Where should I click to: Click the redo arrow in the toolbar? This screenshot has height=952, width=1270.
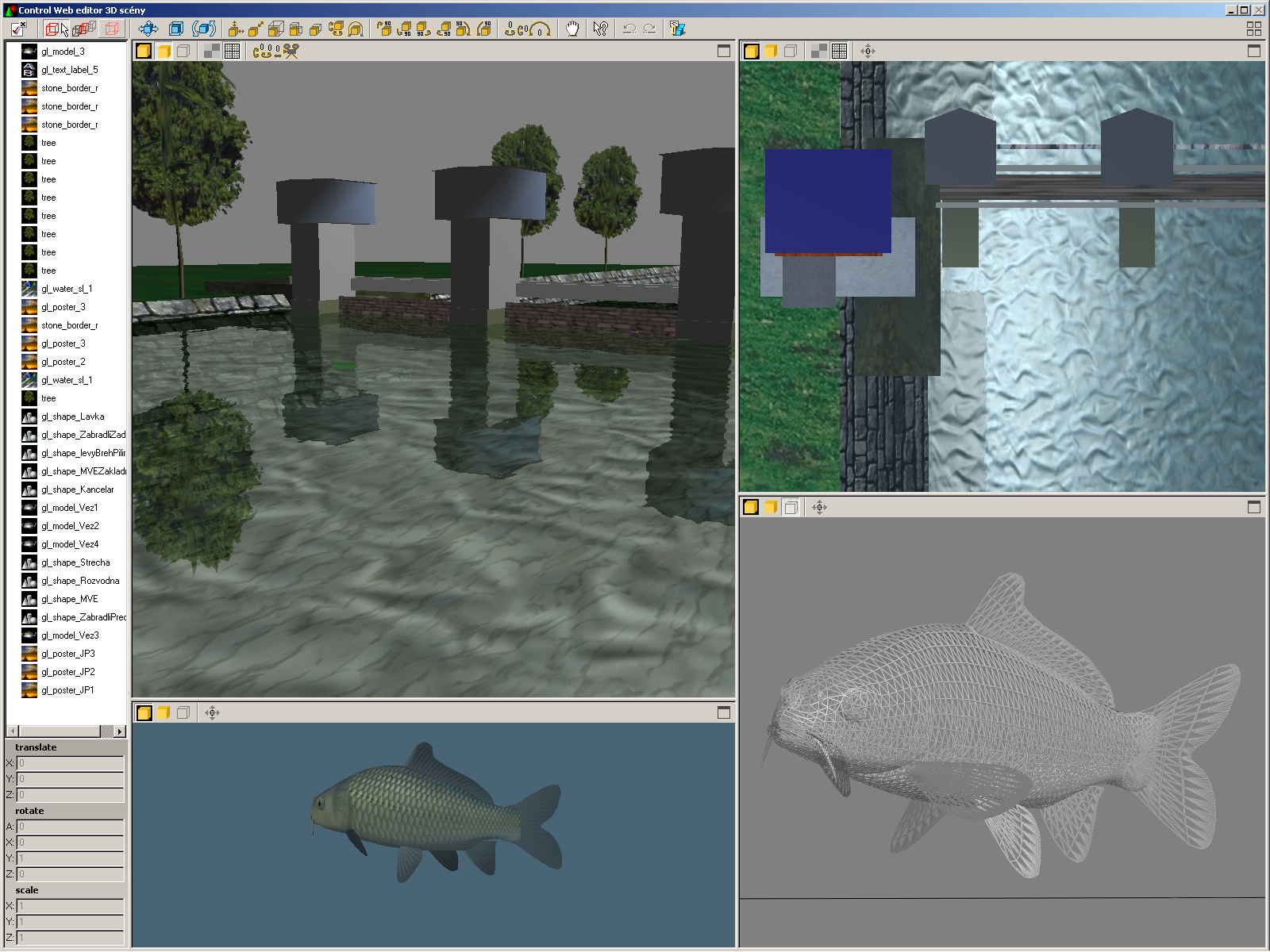[x=649, y=29]
